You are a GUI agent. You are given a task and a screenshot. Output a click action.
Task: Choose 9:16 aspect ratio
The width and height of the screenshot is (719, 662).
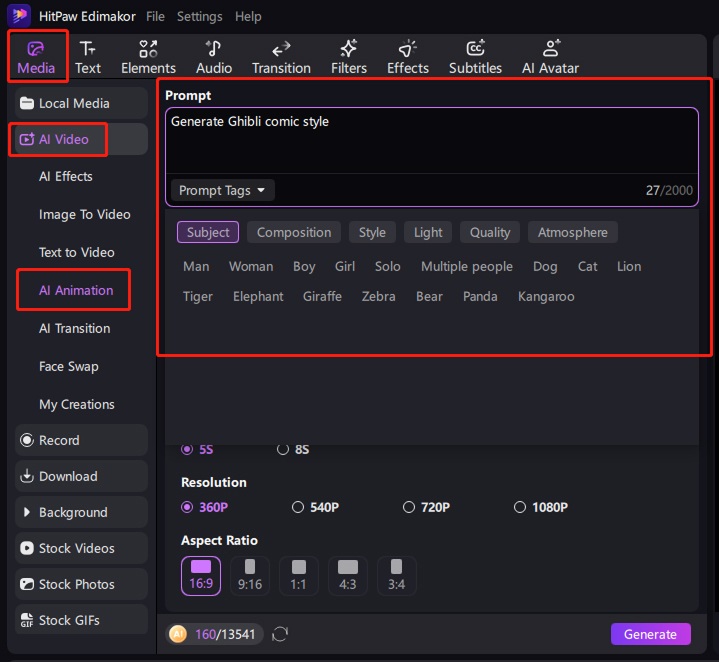tap(250, 576)
